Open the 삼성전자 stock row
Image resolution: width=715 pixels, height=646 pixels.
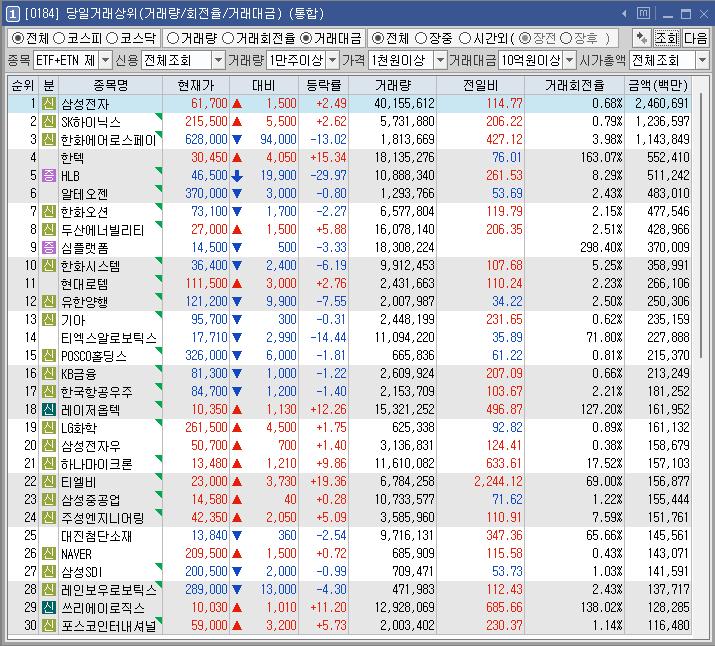click(x=349, y=104)
